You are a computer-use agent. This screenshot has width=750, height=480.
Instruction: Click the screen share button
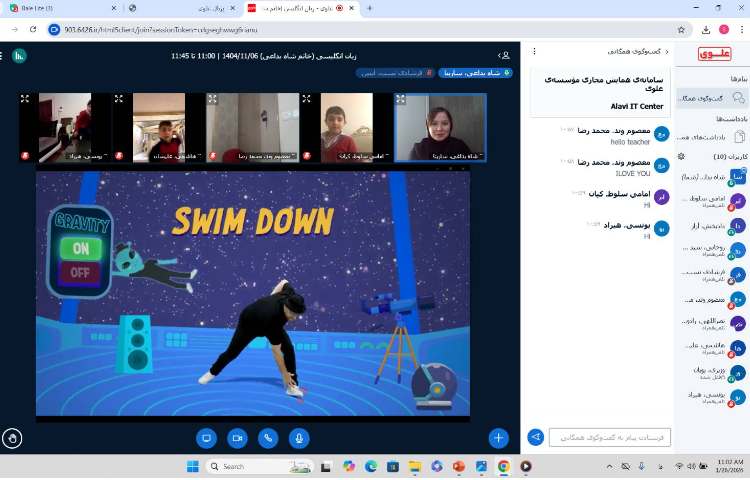coord(207,438)
